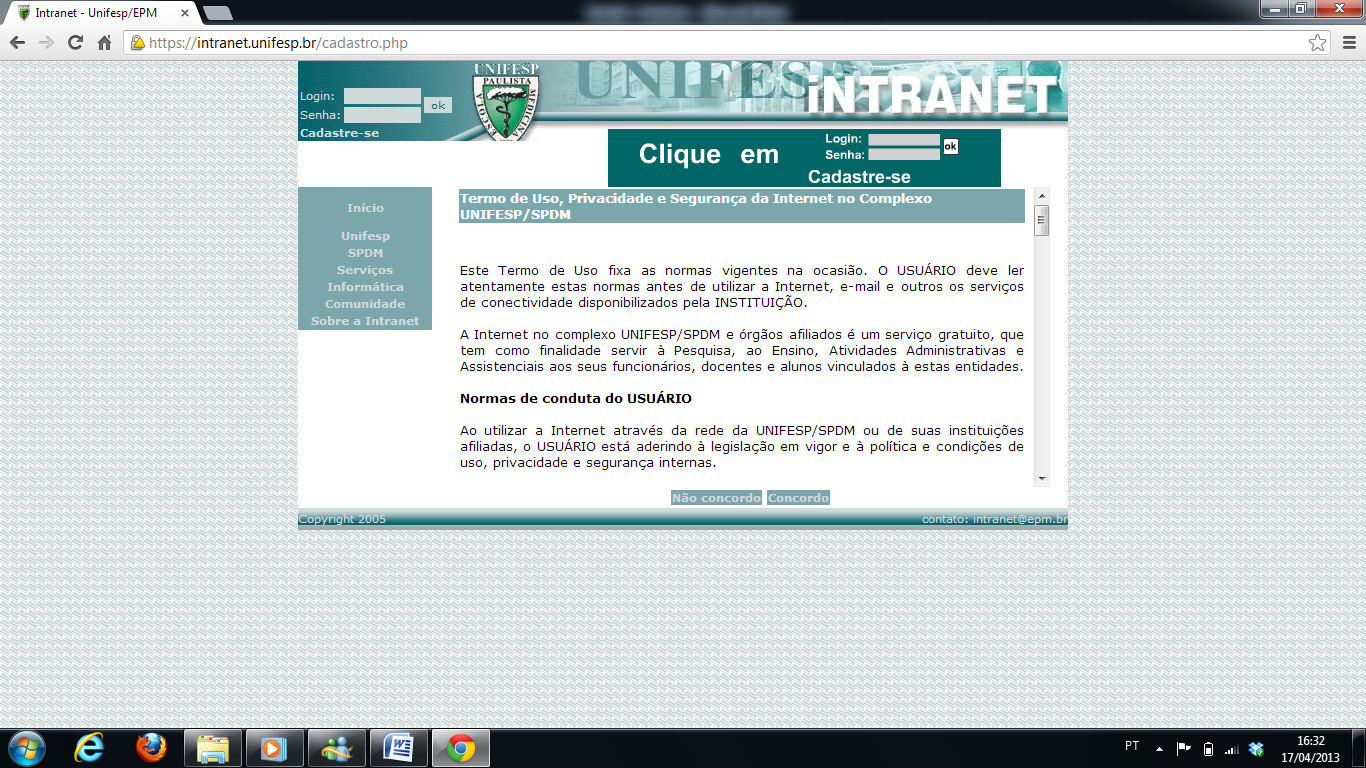
Task: Click the terms scrollbar thumb
Action: pos(1042,220)
